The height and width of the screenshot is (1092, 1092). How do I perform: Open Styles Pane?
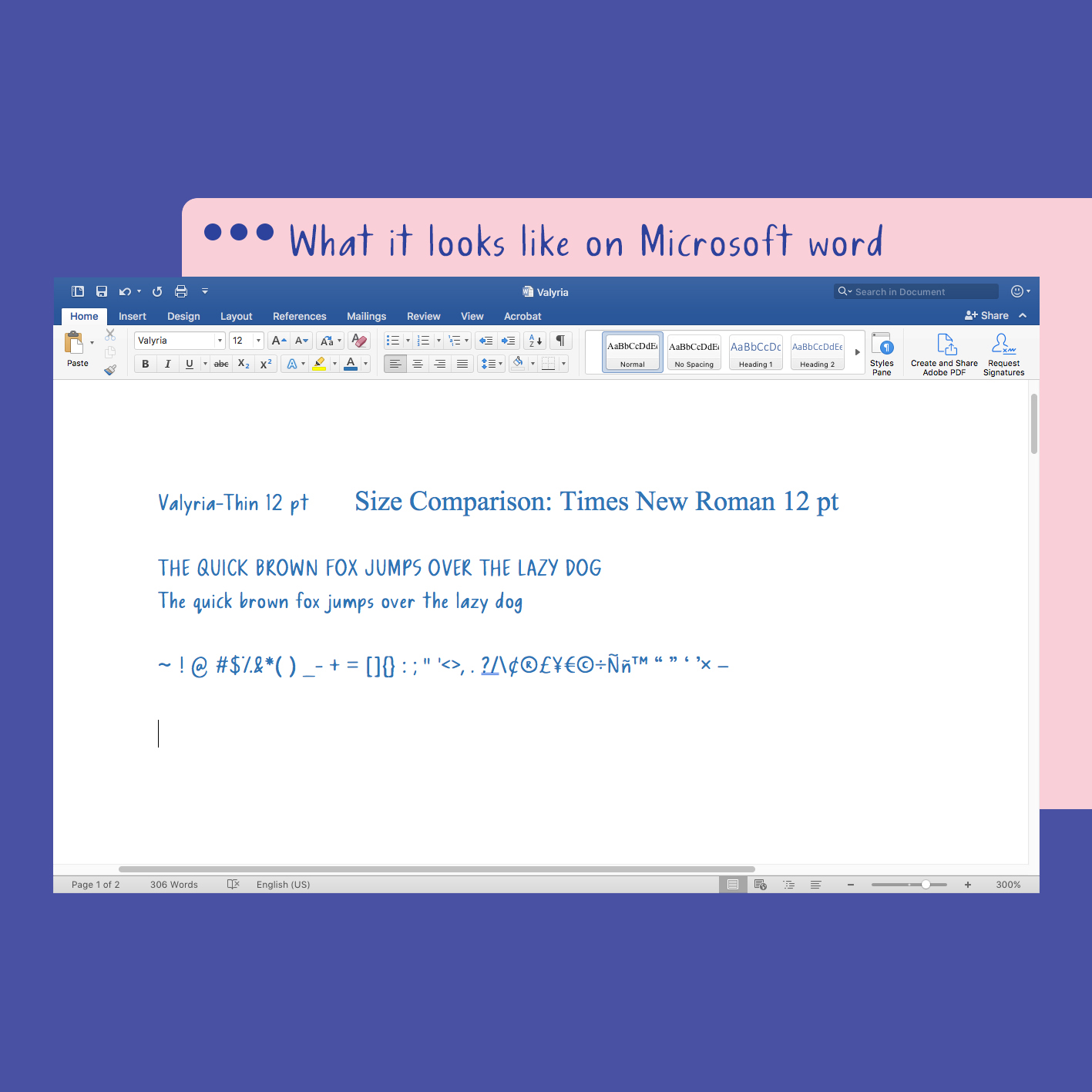882,354
